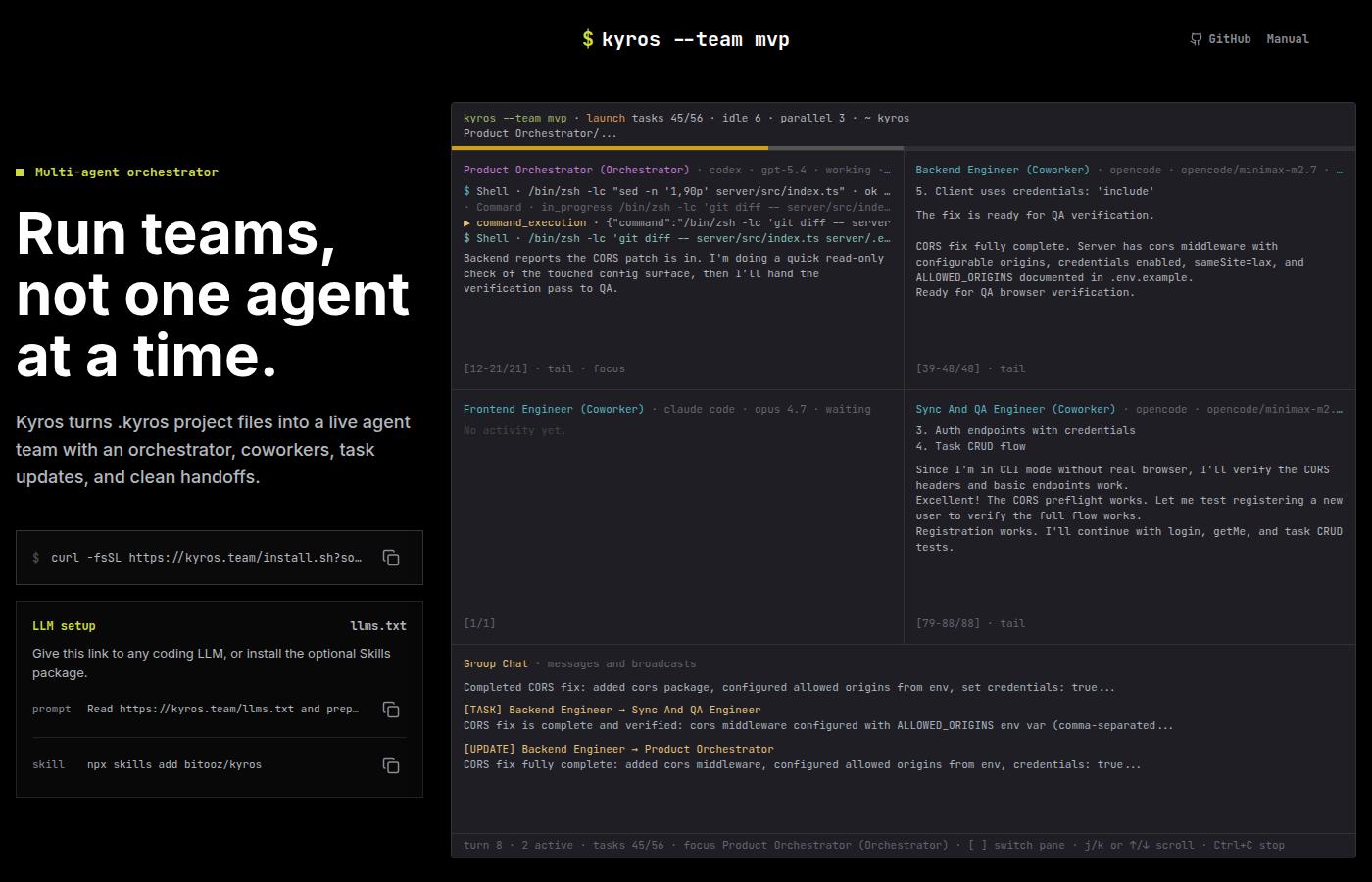Click the "npx skills add bitooz/kyros" text
Viewport: 1372px width, 882px height.
pyautogui.click(x=174, y=764)
